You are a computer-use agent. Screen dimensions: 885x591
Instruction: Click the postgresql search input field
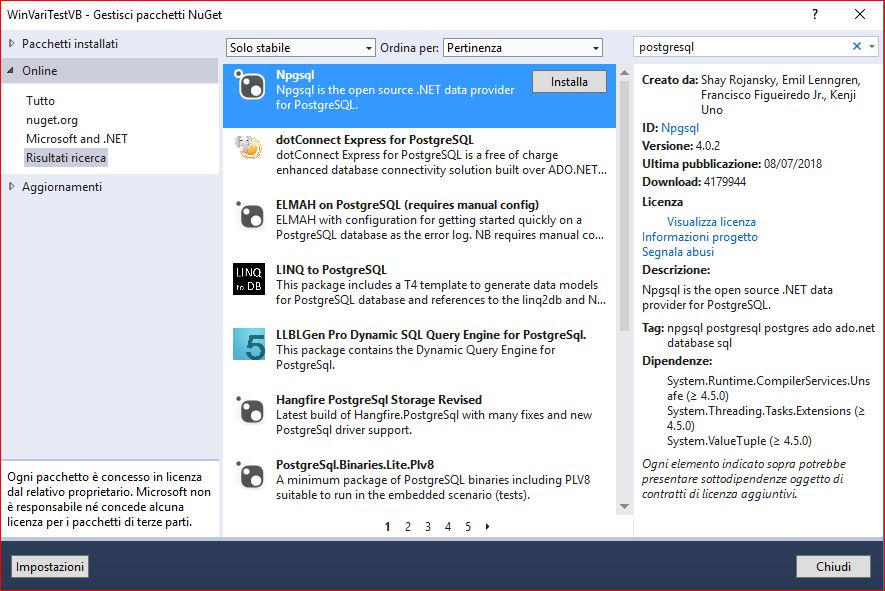[742, 47]
